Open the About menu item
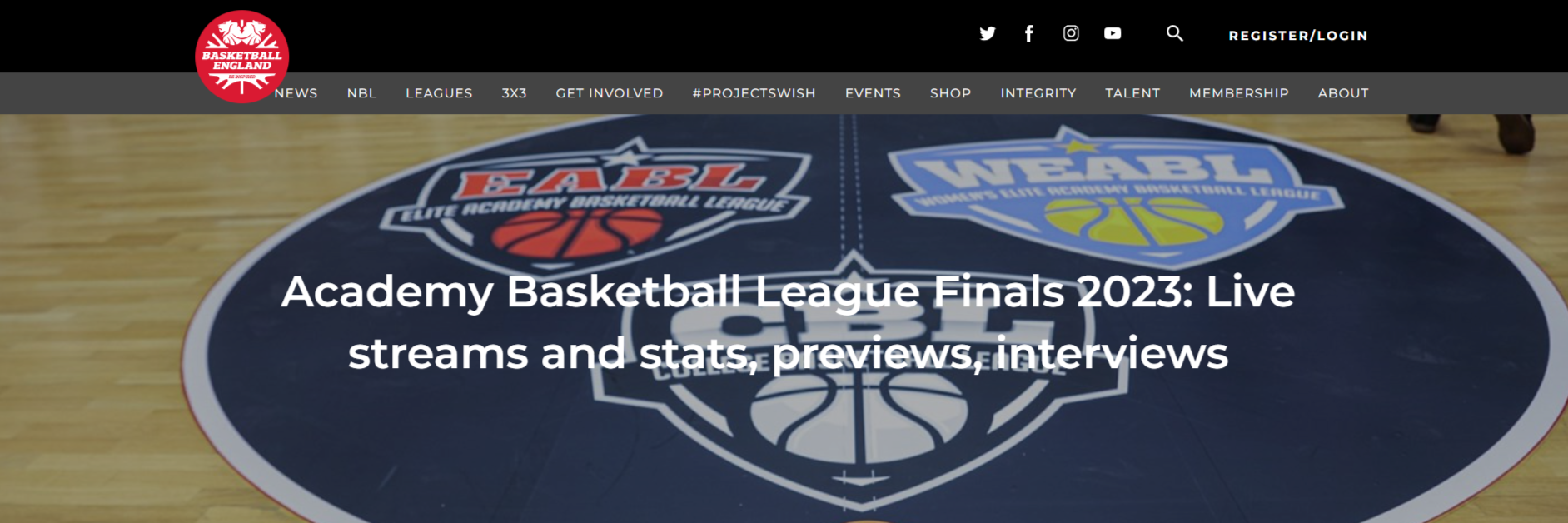Image resolution: width=1568 pixels, height=523 pixels. [1343, 93]
